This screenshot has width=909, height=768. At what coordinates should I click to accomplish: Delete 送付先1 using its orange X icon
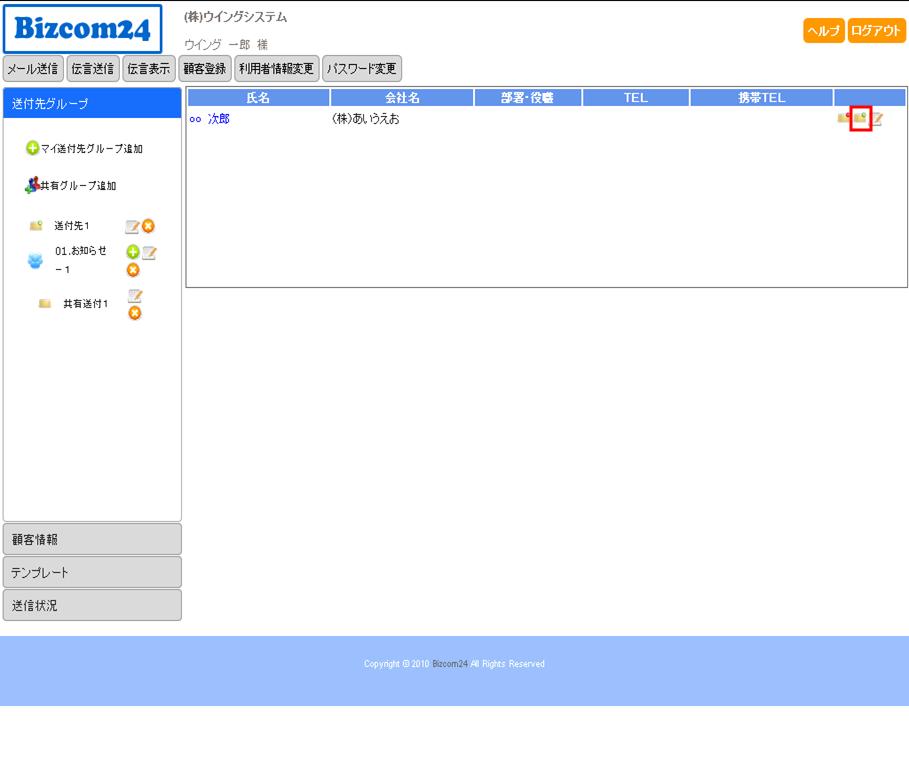tap(148, 226)
